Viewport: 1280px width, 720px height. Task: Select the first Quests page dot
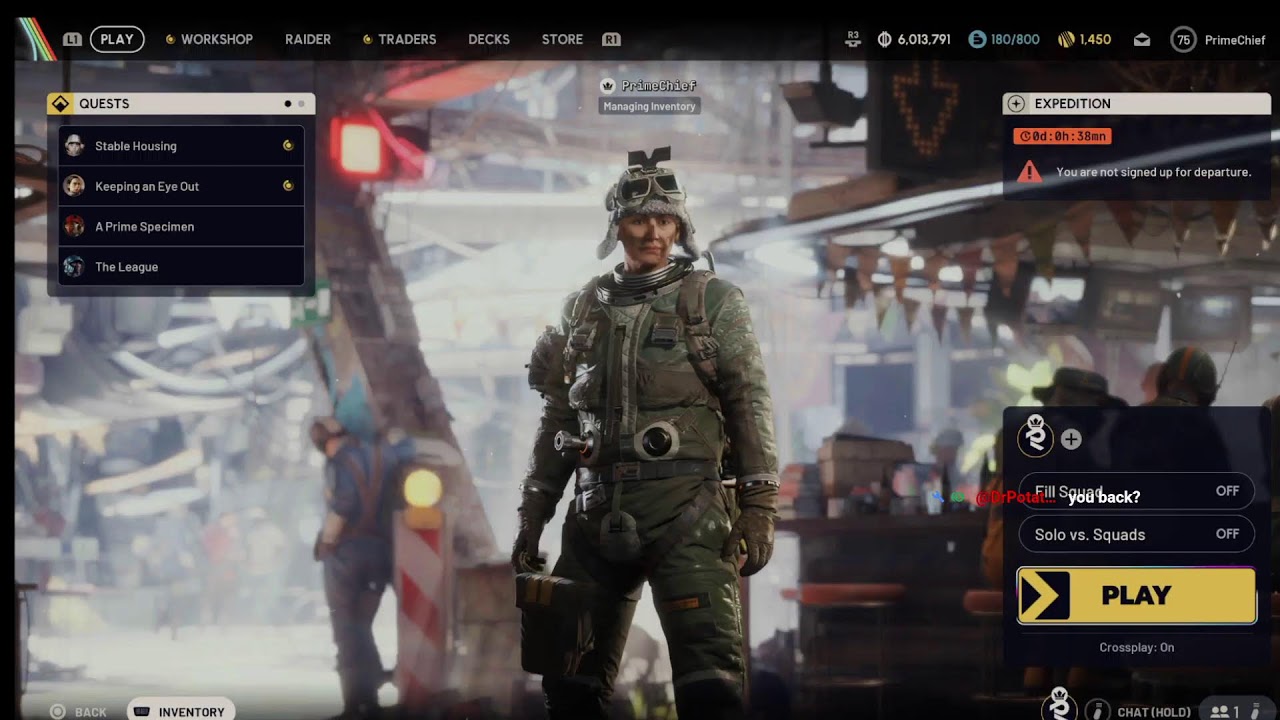(288, 104)
